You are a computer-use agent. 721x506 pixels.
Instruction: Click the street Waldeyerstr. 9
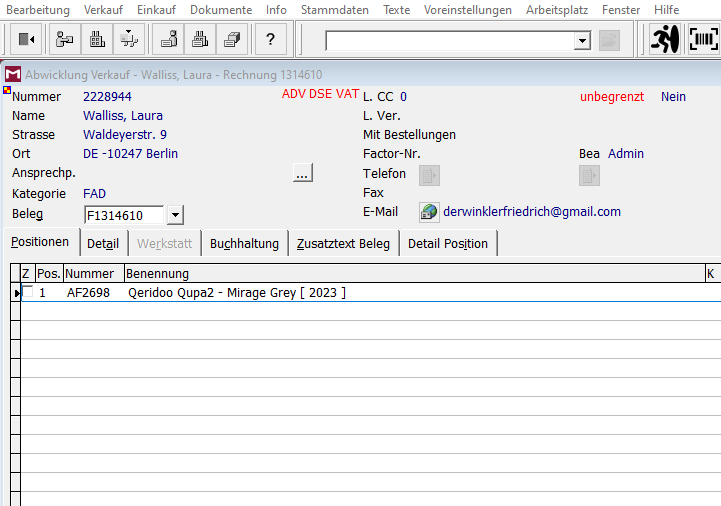click(125, 135)
